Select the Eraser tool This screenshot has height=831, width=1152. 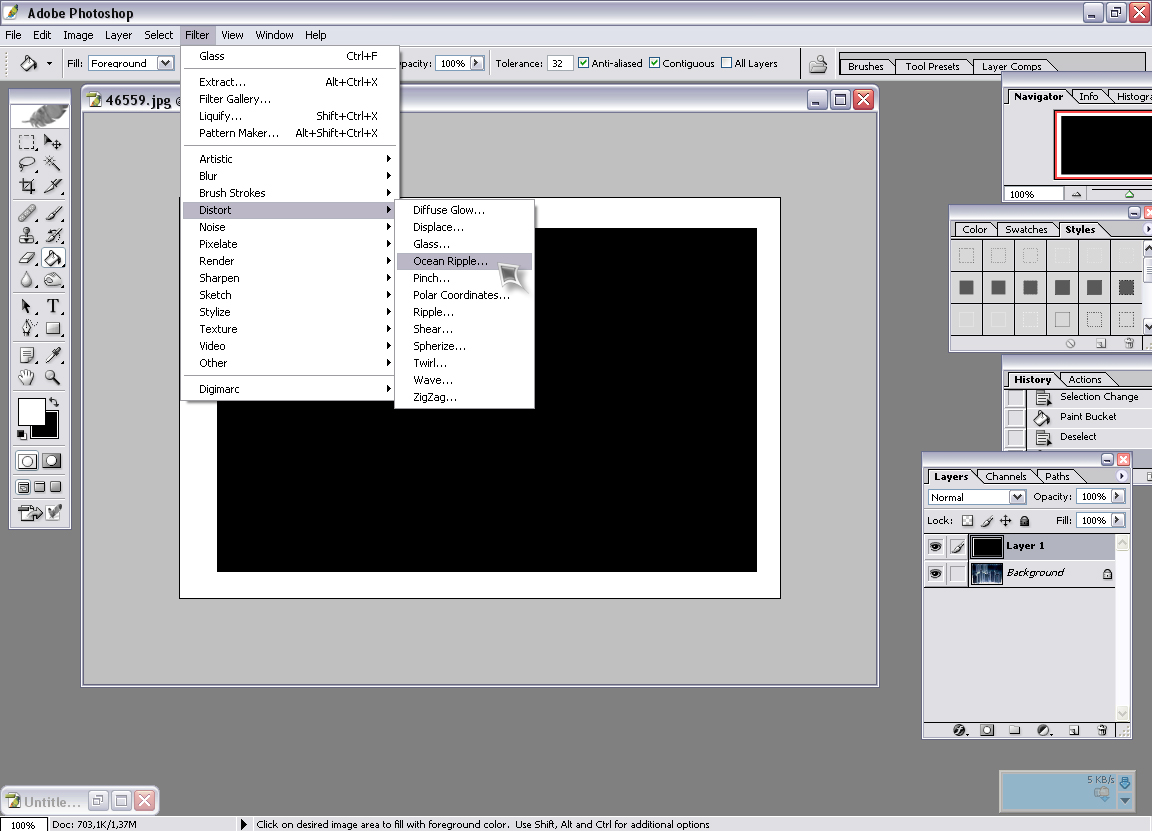[x=27, y=258]
